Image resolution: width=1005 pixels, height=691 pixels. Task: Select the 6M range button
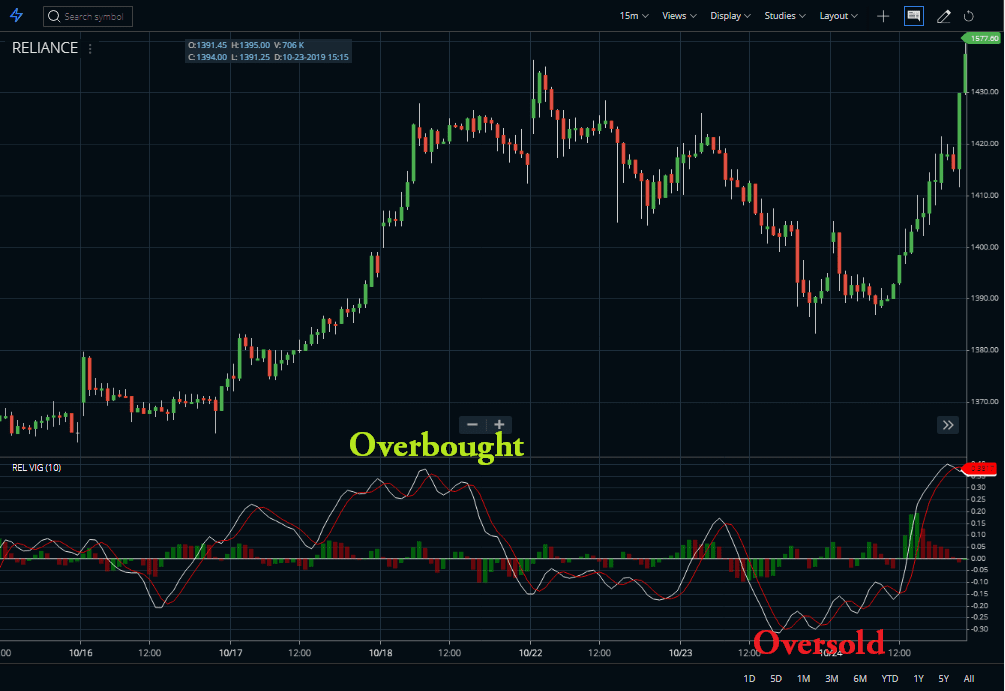click(860, 678)
